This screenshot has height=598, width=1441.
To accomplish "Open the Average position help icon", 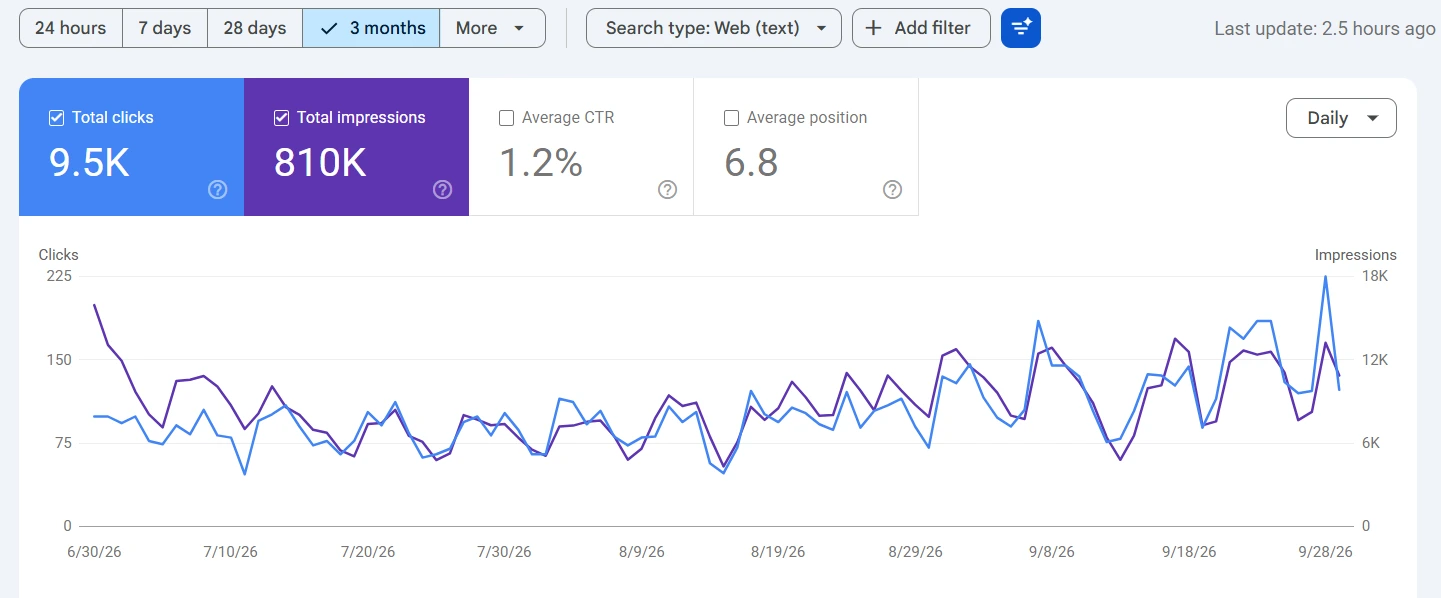I will click(893, 190).
